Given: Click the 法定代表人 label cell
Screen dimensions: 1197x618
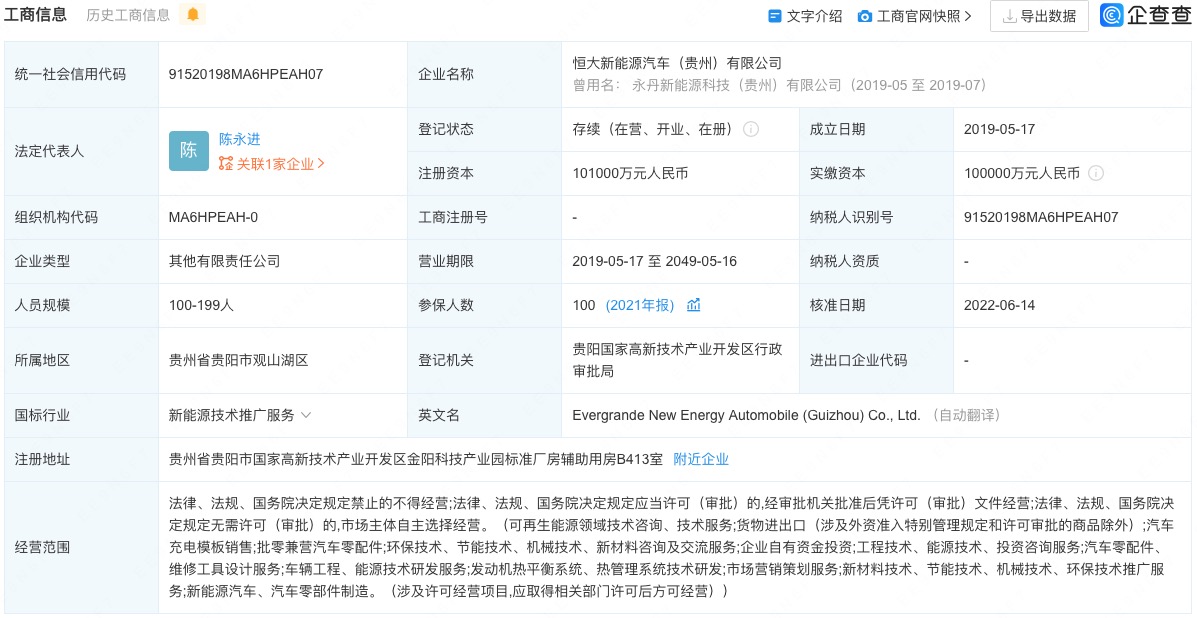Looking at the screenshot, I should point(82,151).
